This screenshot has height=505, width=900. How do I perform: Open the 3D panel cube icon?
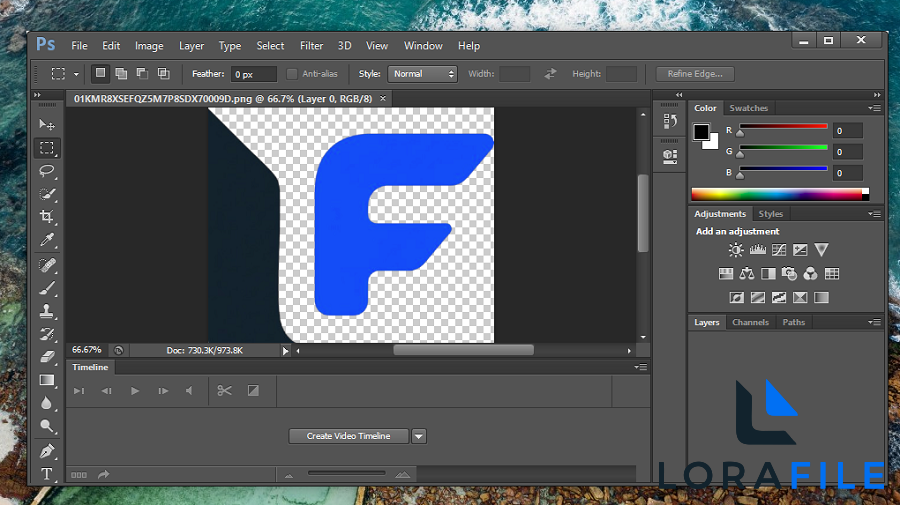point(670,156)
